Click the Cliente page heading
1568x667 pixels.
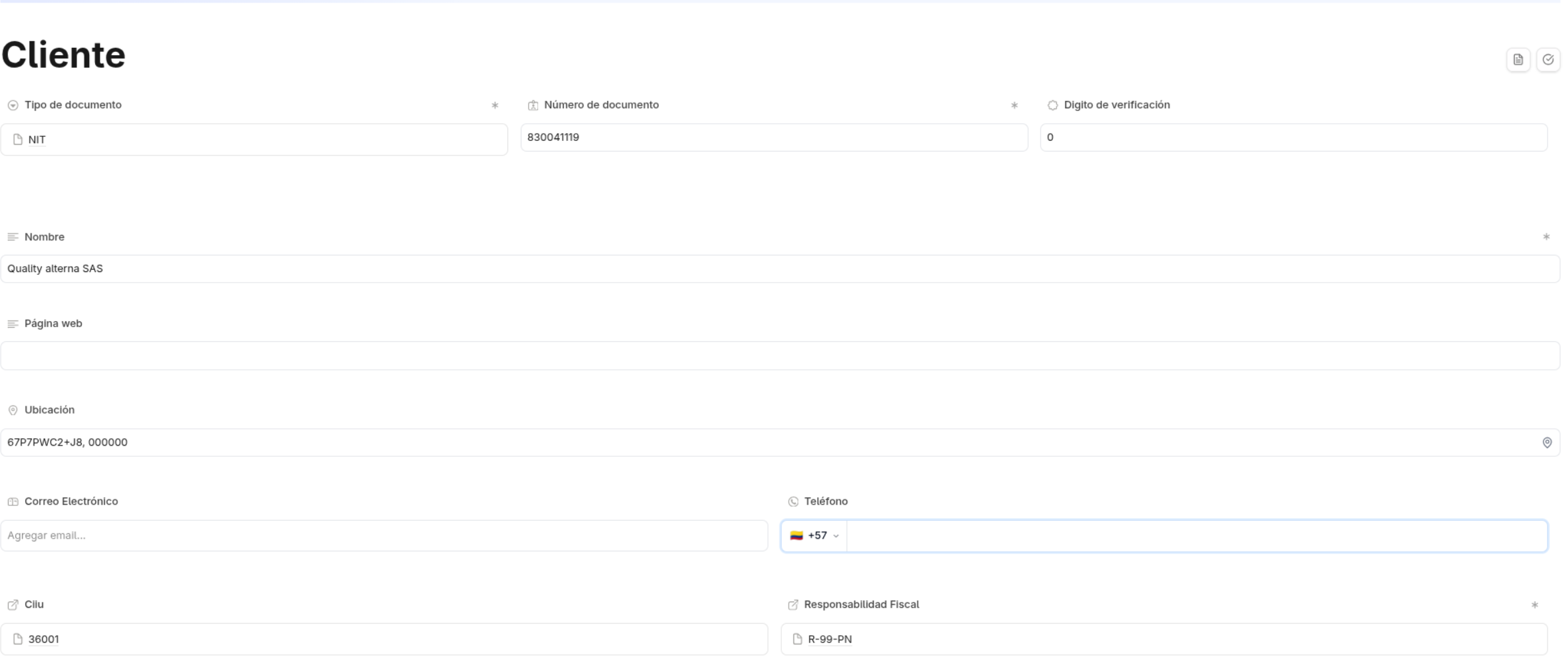click(x=63, y=55)
